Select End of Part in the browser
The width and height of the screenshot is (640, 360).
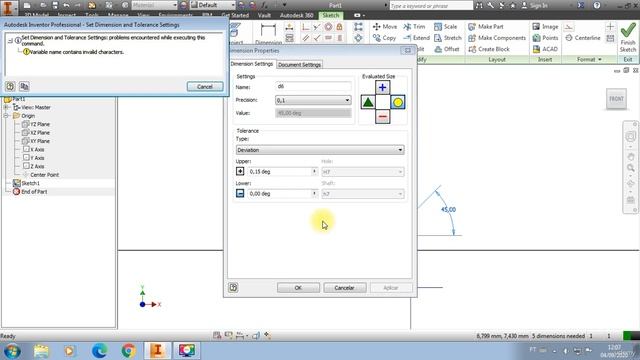[34, 191]
